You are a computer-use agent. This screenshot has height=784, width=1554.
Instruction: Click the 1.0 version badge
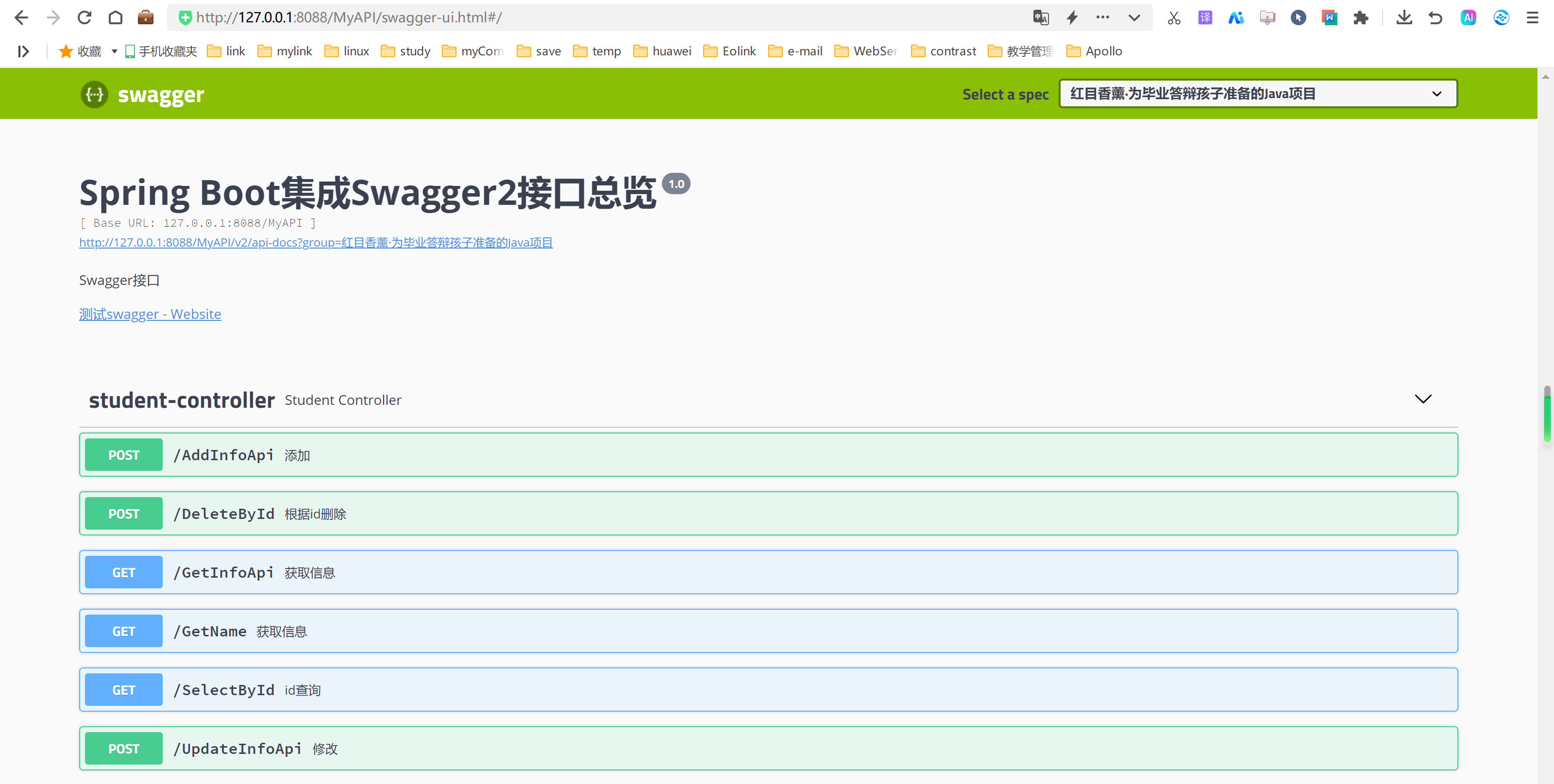pyautogui.click(x=676, y=184)
